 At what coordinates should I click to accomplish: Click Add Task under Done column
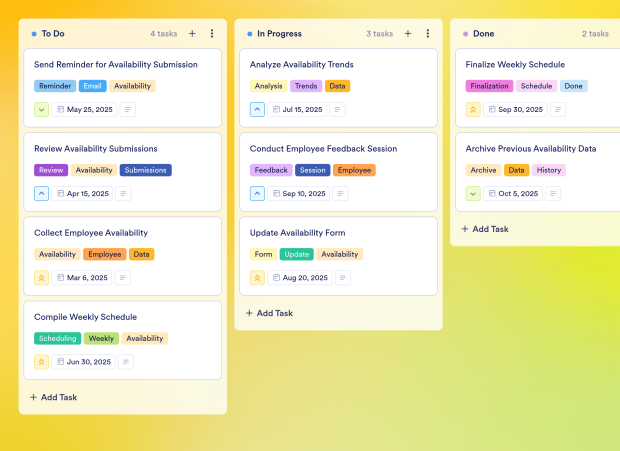pyautogui.click(x=485, y=229)
